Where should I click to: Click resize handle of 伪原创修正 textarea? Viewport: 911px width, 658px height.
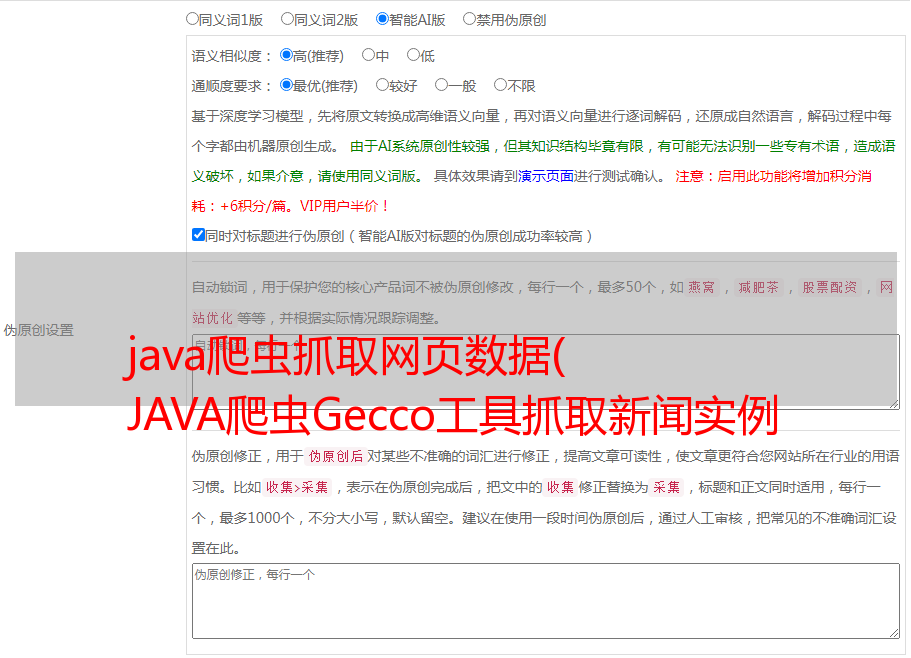(894, 633)
